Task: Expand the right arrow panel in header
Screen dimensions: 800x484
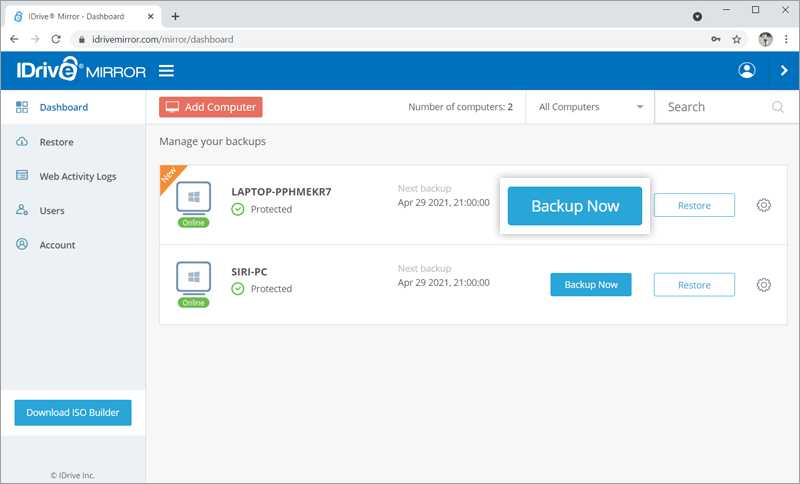Action: (x=784, y=70)
